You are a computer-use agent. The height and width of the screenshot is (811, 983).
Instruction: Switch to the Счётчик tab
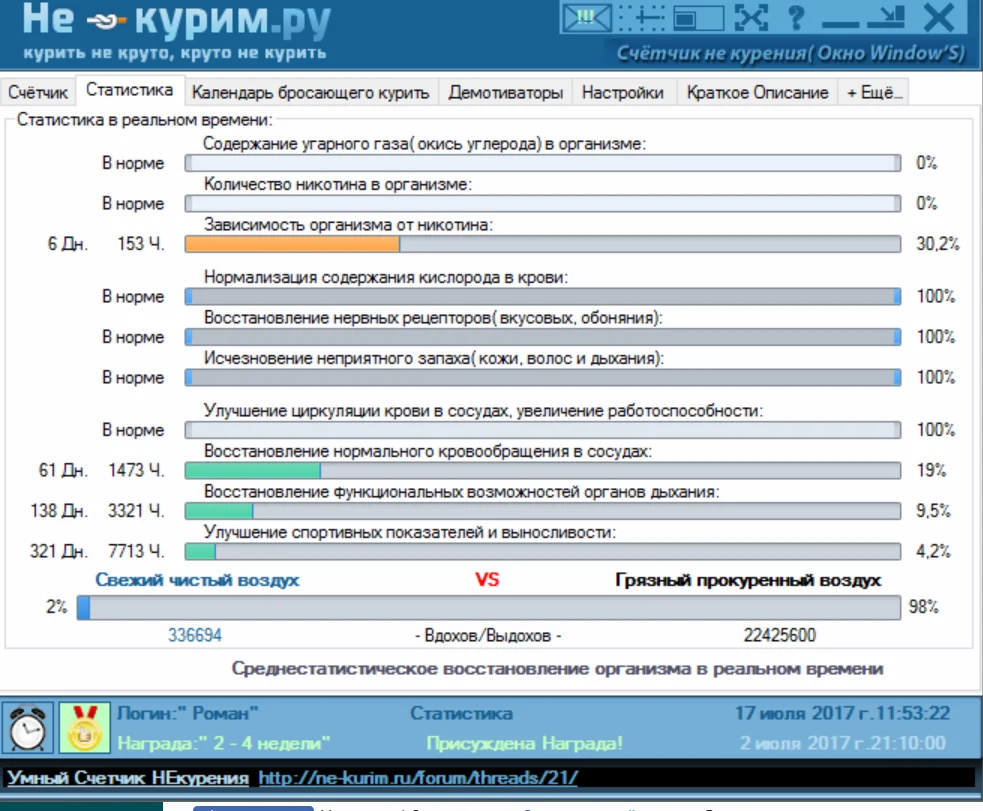pos(38,92)
